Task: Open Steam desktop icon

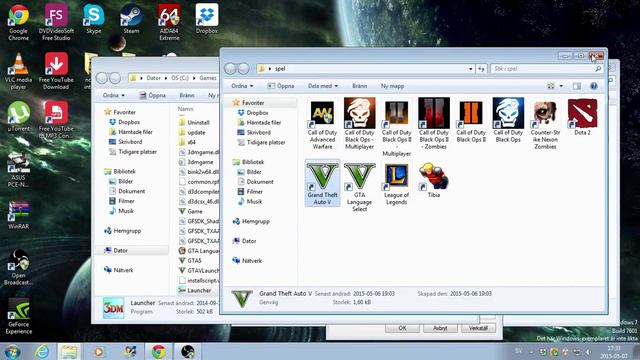Action: click(x=131, y=19)
